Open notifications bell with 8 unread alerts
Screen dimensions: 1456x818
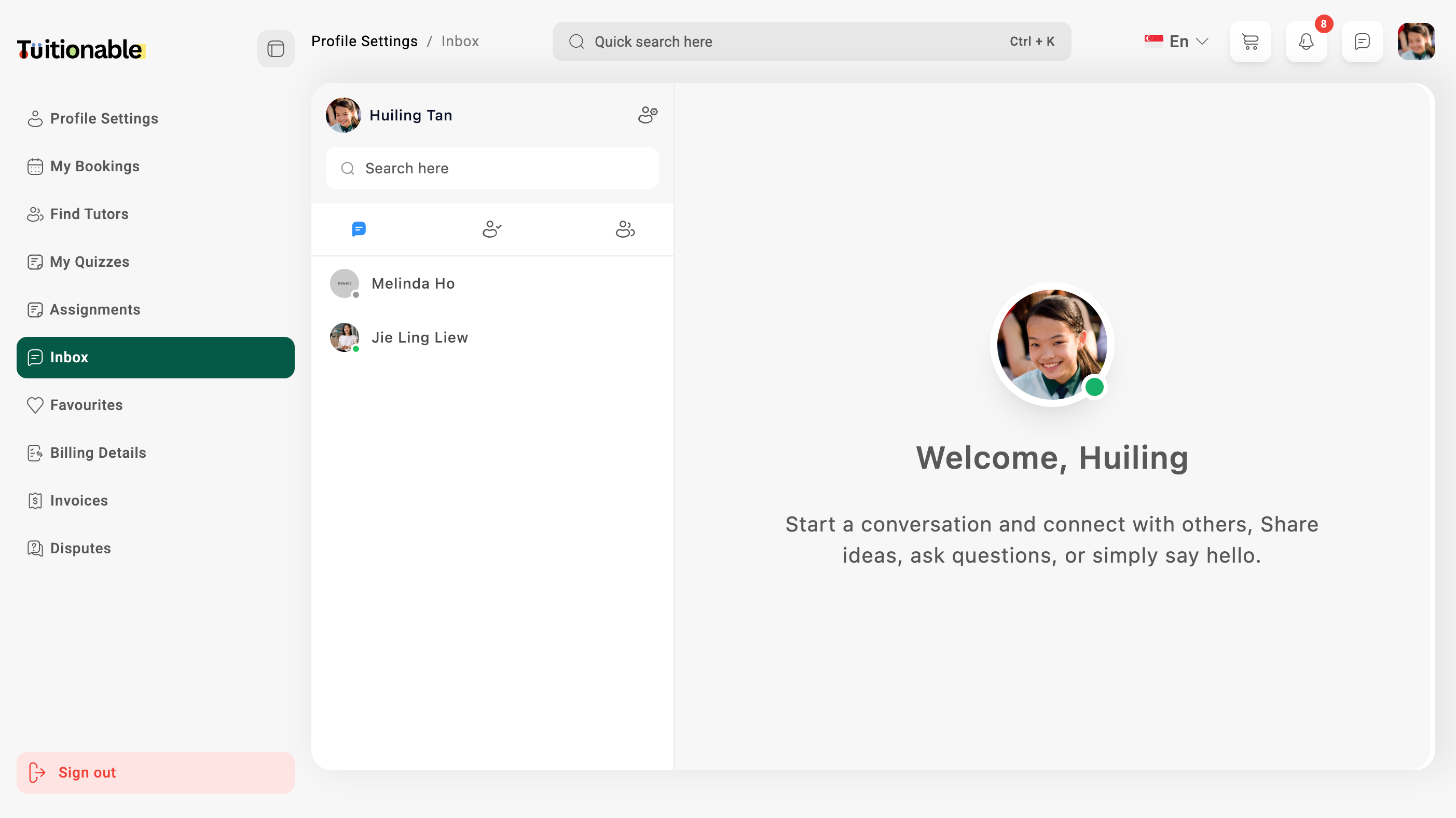pos(1306,42)
